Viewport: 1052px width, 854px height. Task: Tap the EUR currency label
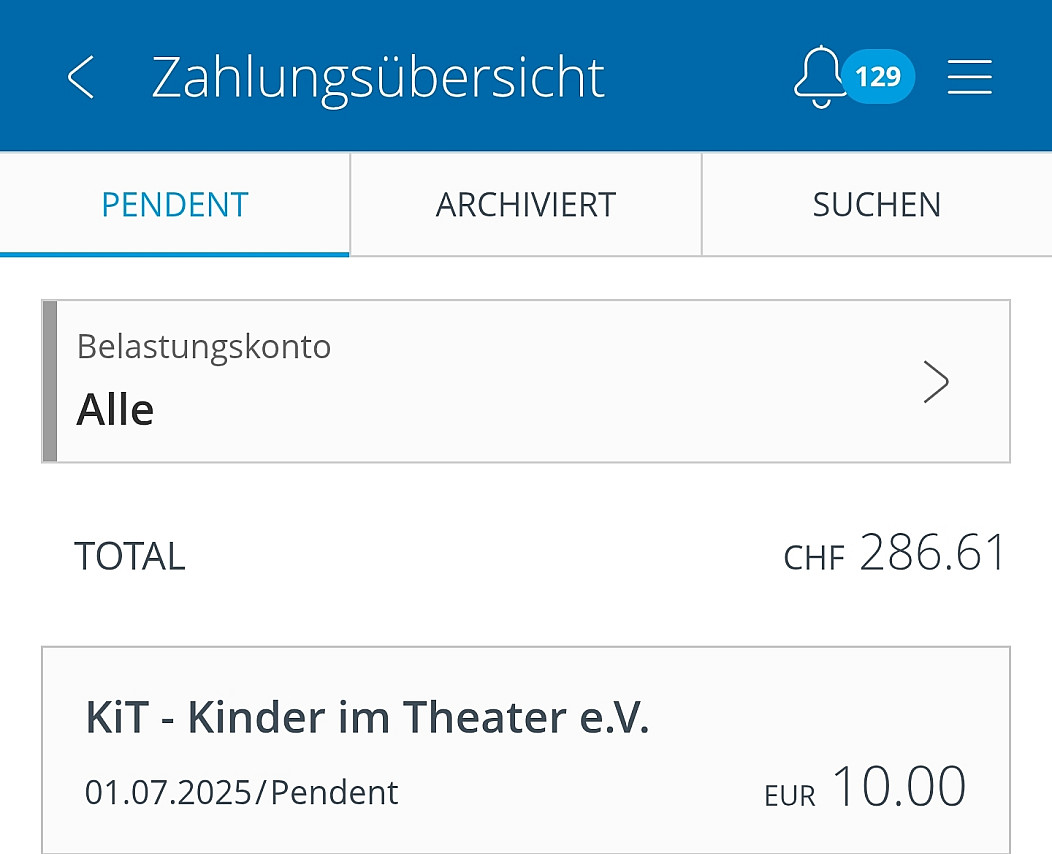790,796
